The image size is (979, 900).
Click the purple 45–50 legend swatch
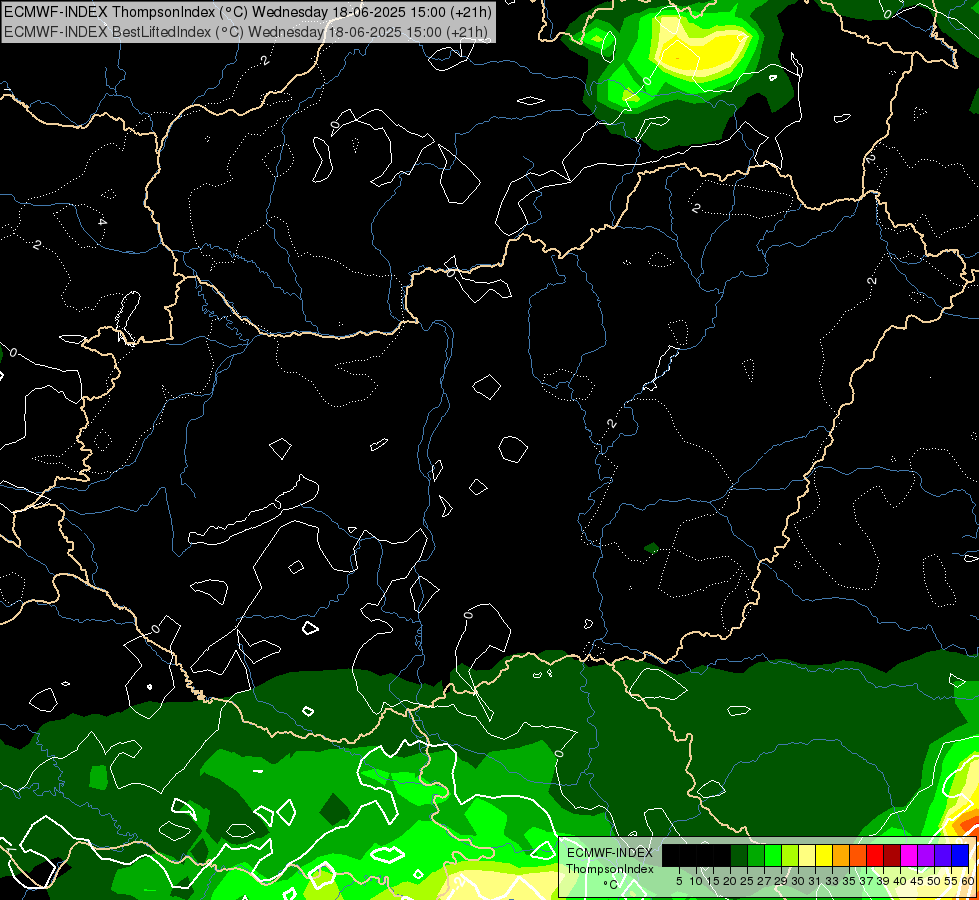[x=926, y=855]
